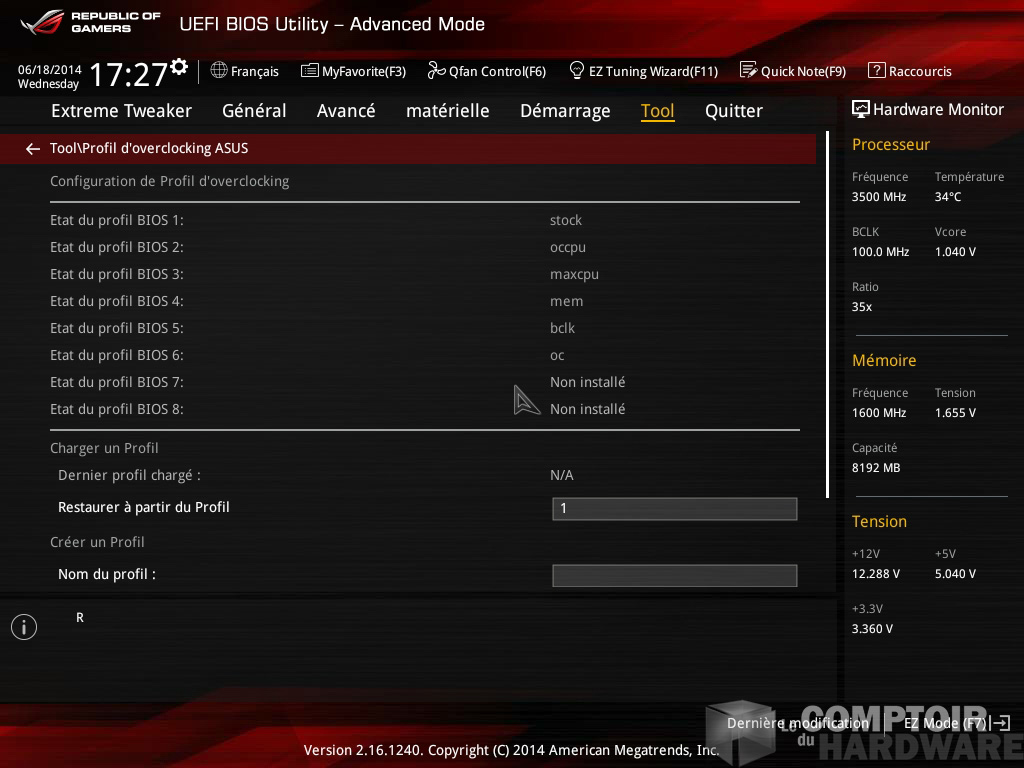1024x768 pixels.
Task: Click the Dernier profil chargé label
Action: pos(129,475)
